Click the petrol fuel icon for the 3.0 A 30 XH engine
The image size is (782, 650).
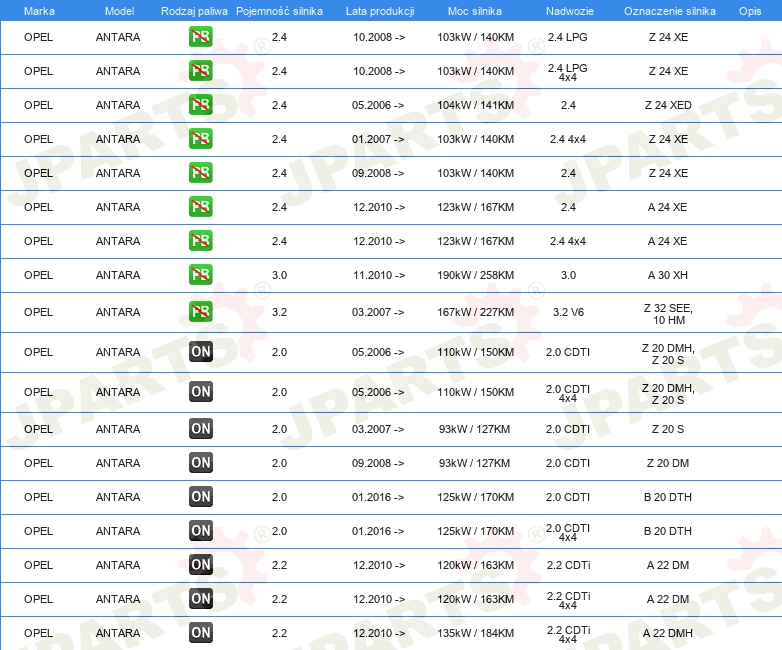tap(201, 275)
